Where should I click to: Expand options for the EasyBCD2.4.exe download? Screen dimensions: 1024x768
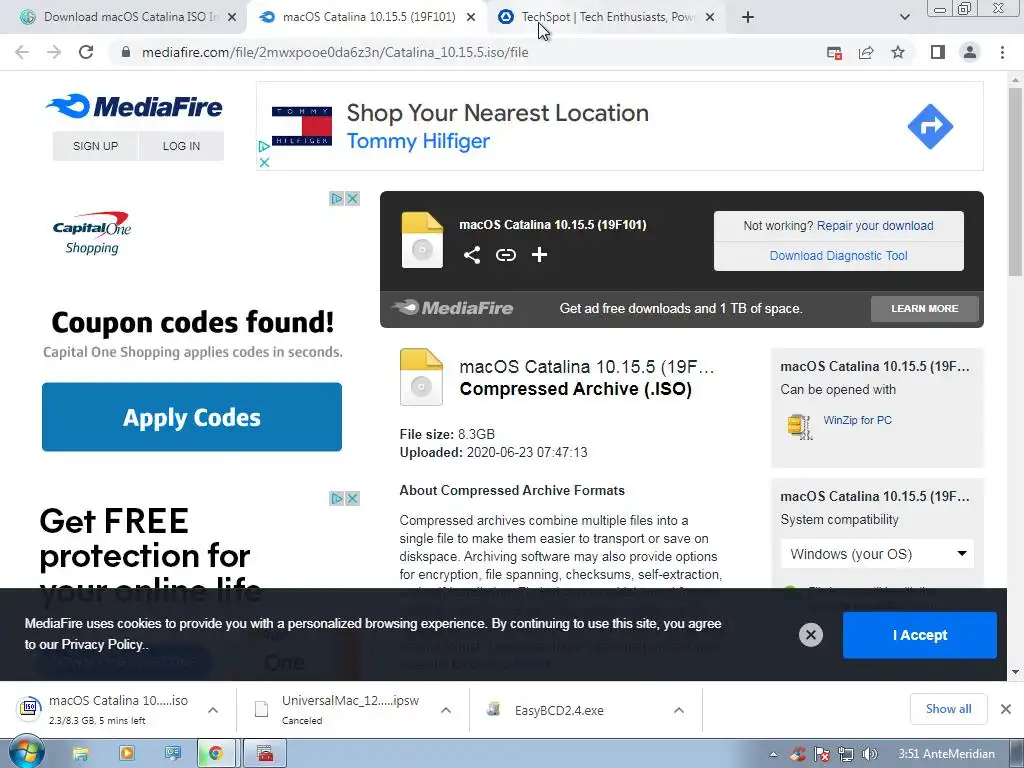[679, 710]
